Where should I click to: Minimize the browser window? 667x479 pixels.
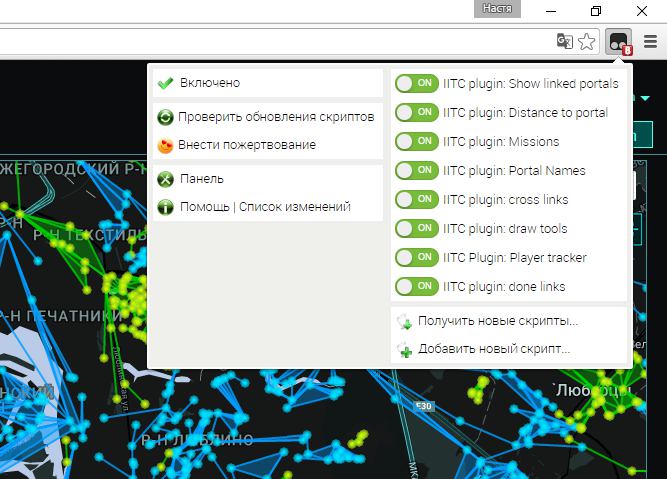pyautogui.click(x=551, y=11)
